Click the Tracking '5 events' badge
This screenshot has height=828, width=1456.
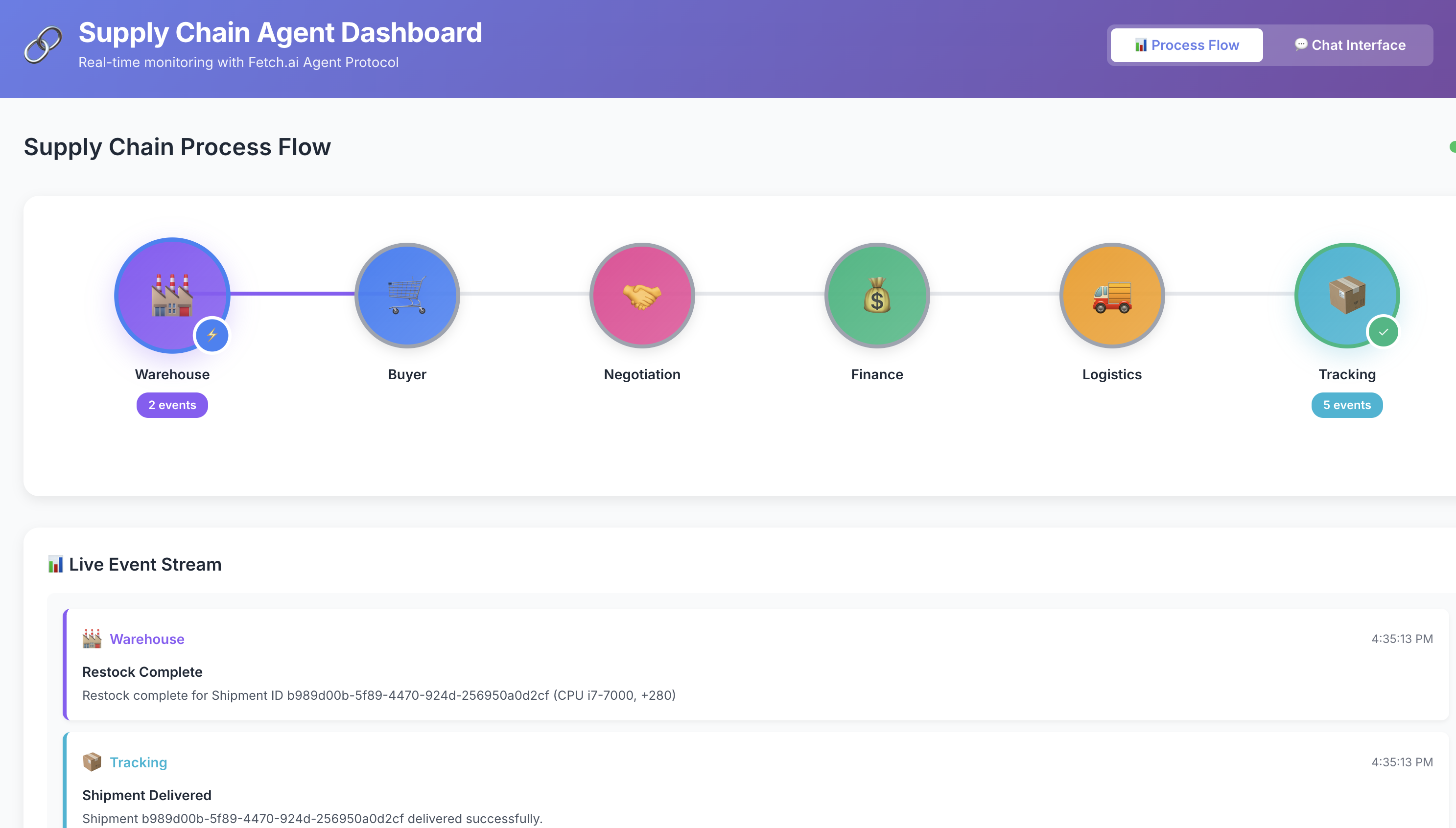pos(1346,405)
